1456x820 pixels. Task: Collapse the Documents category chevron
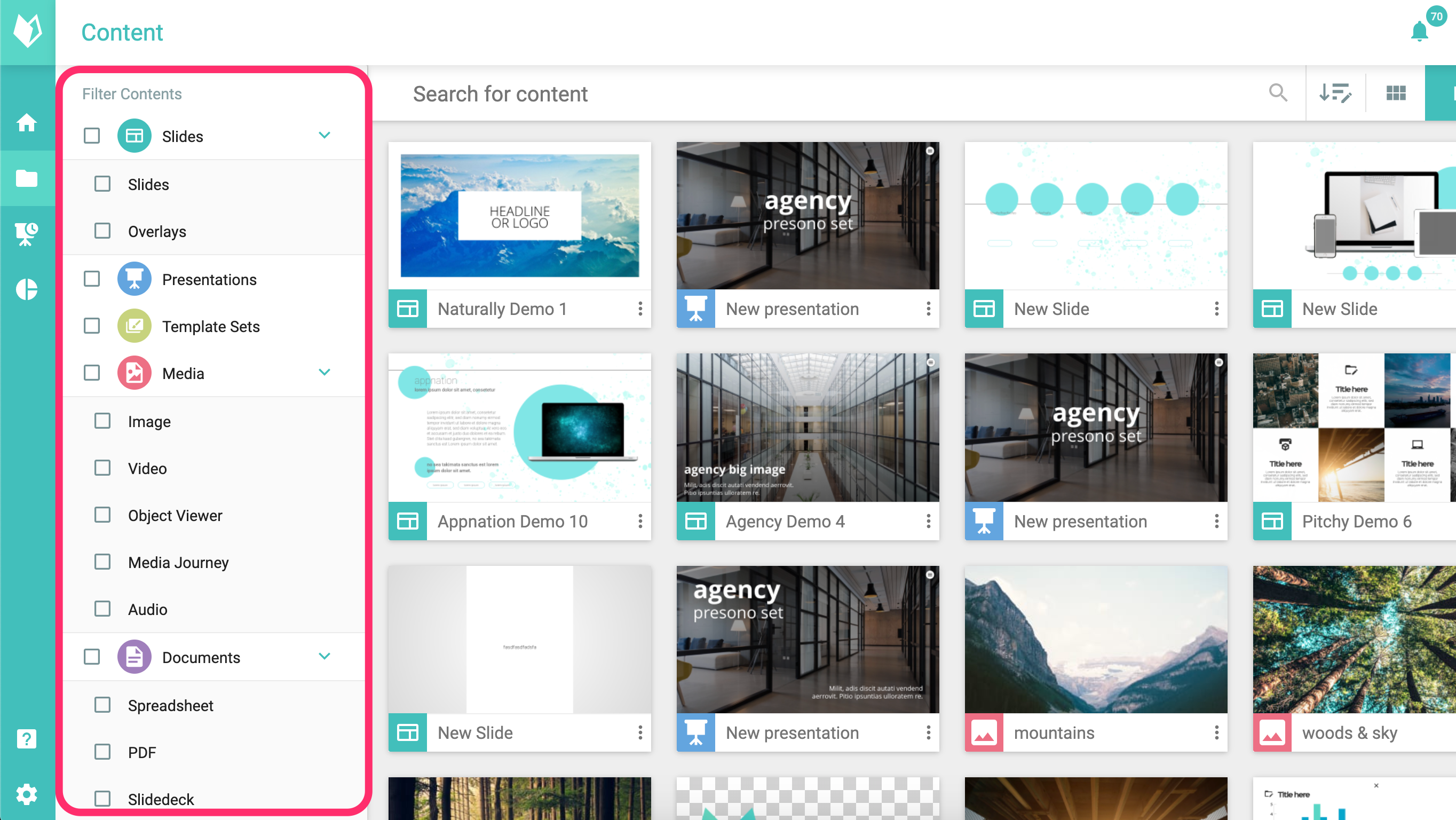[x=325, y=656]
